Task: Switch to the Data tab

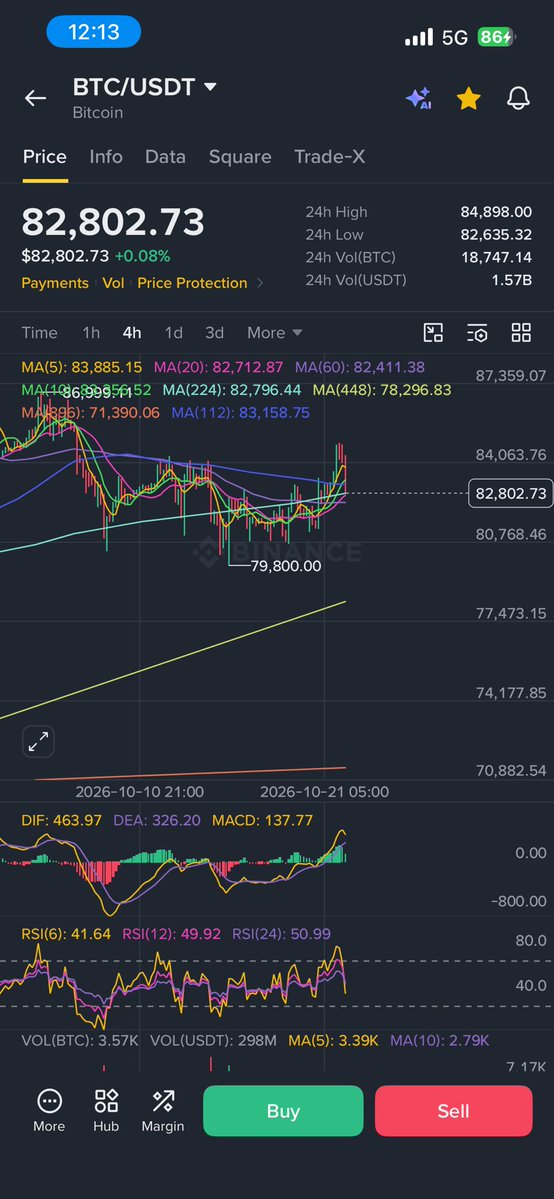Action: 165,157
